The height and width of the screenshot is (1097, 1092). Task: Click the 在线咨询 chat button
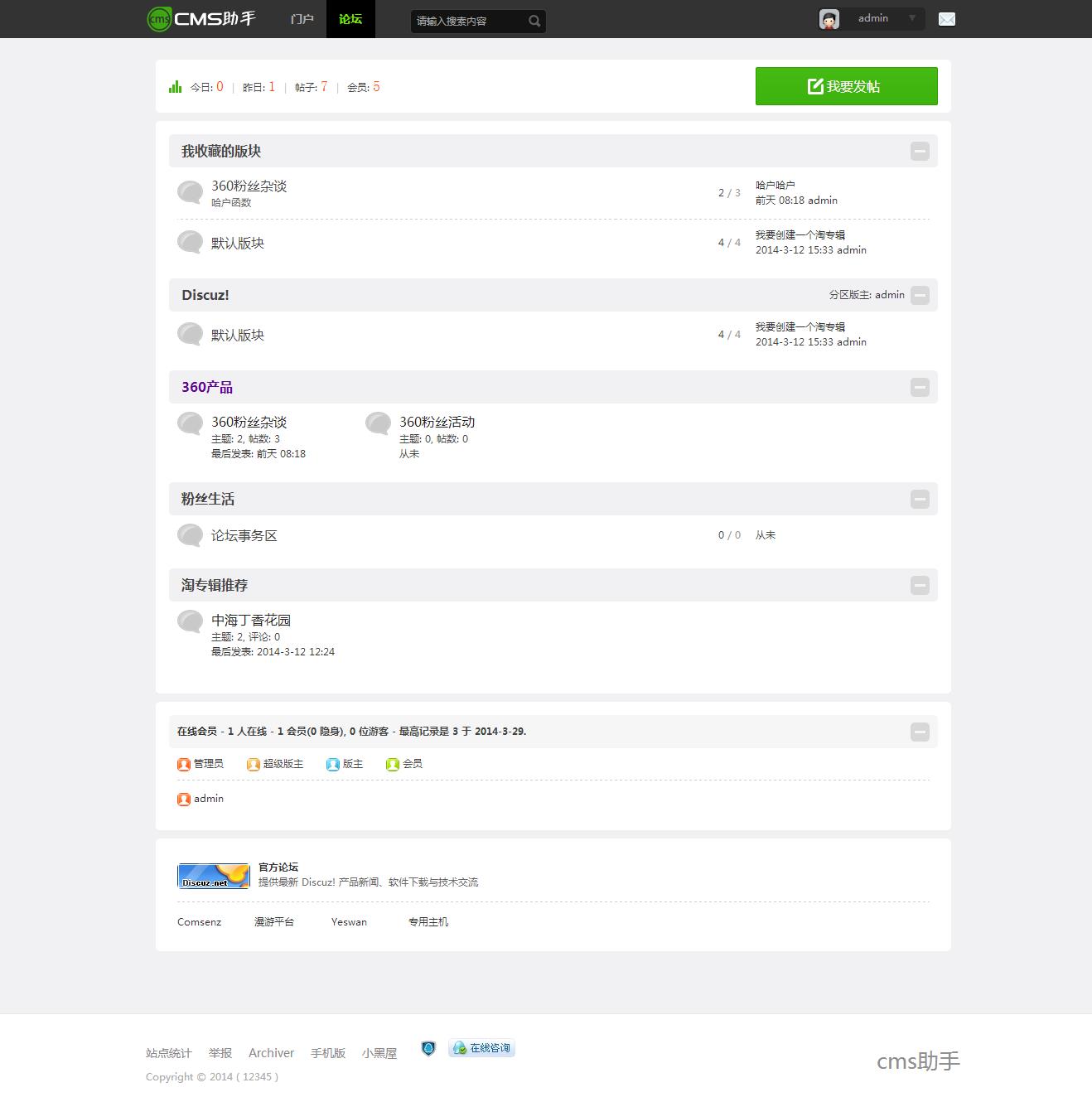(482, 1048)
